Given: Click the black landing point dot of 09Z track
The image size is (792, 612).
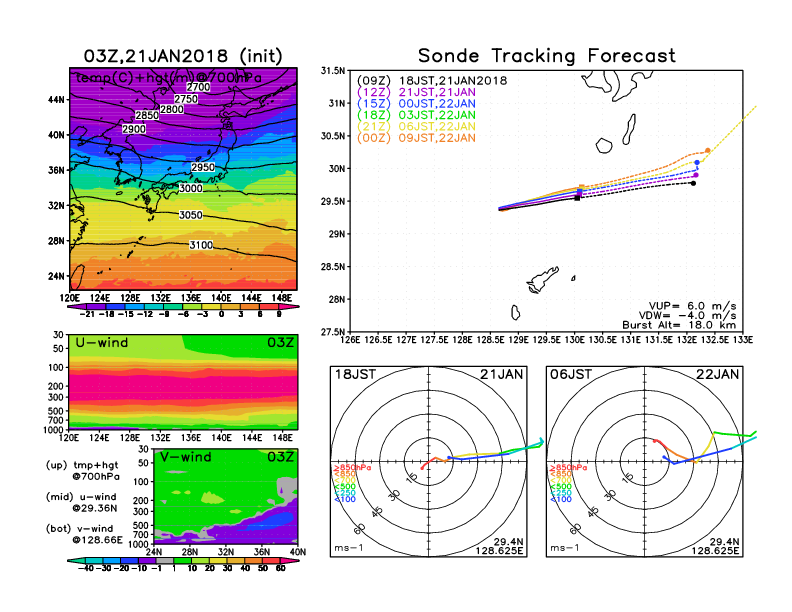Looking at the screenshot, I should (x=694, y=183).
